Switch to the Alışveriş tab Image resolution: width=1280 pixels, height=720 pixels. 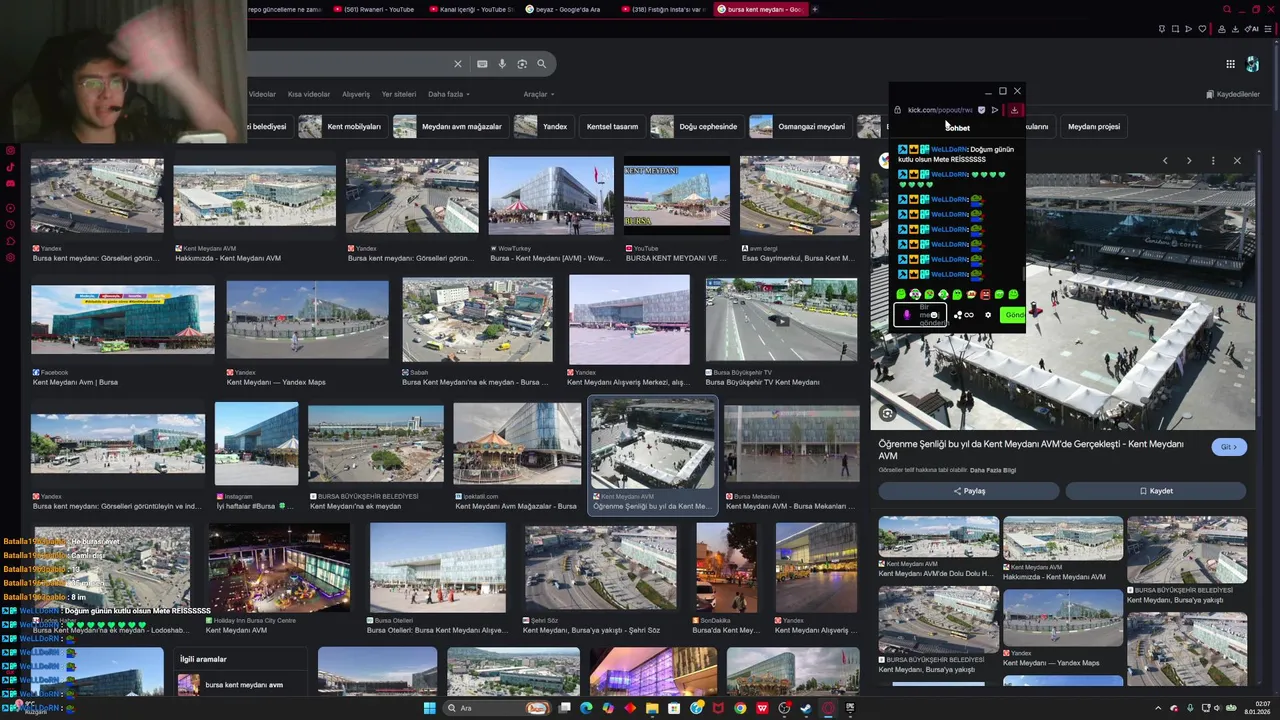[x=356, y=94]
